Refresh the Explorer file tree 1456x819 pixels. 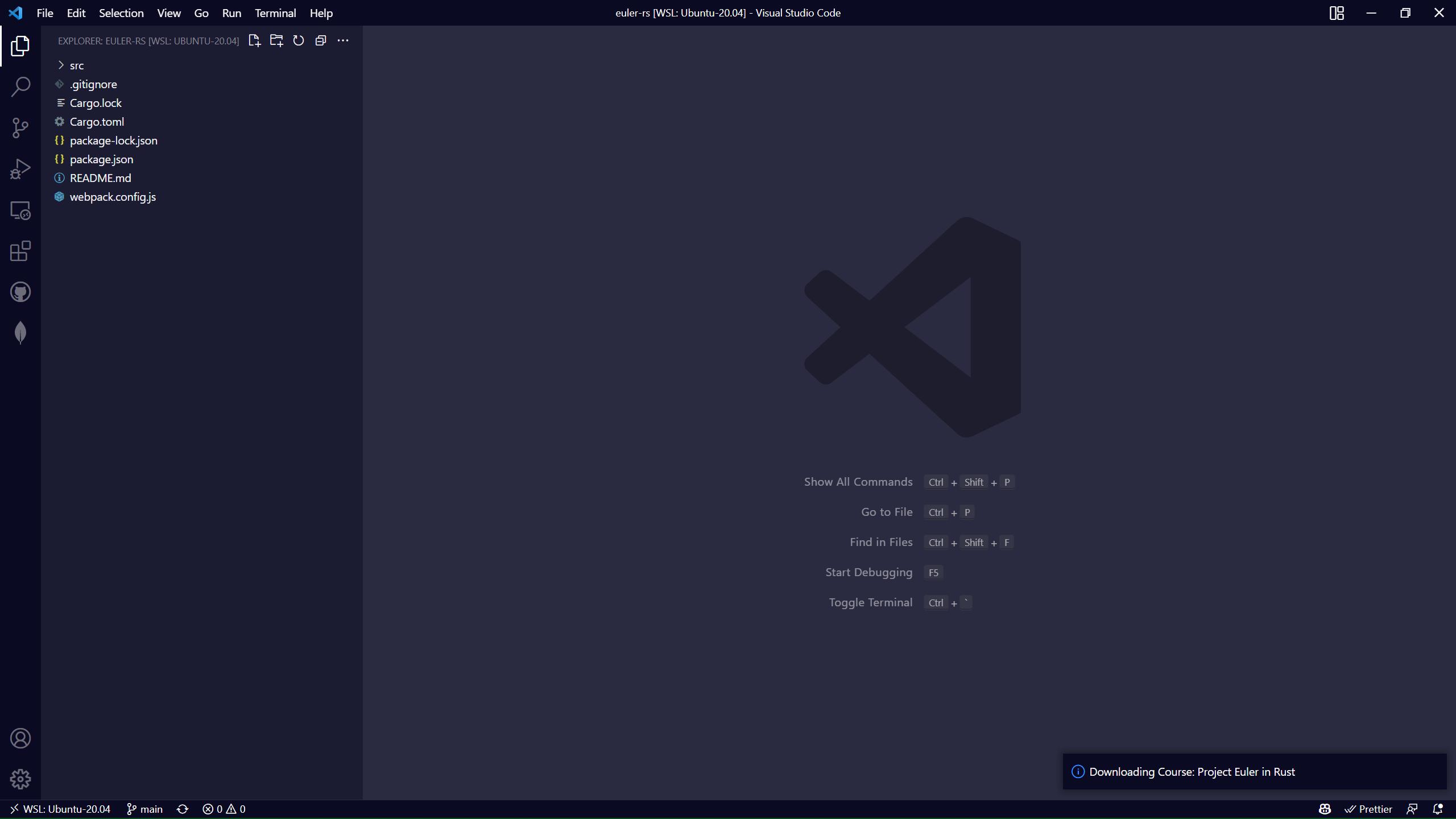[x=299, y=40]
